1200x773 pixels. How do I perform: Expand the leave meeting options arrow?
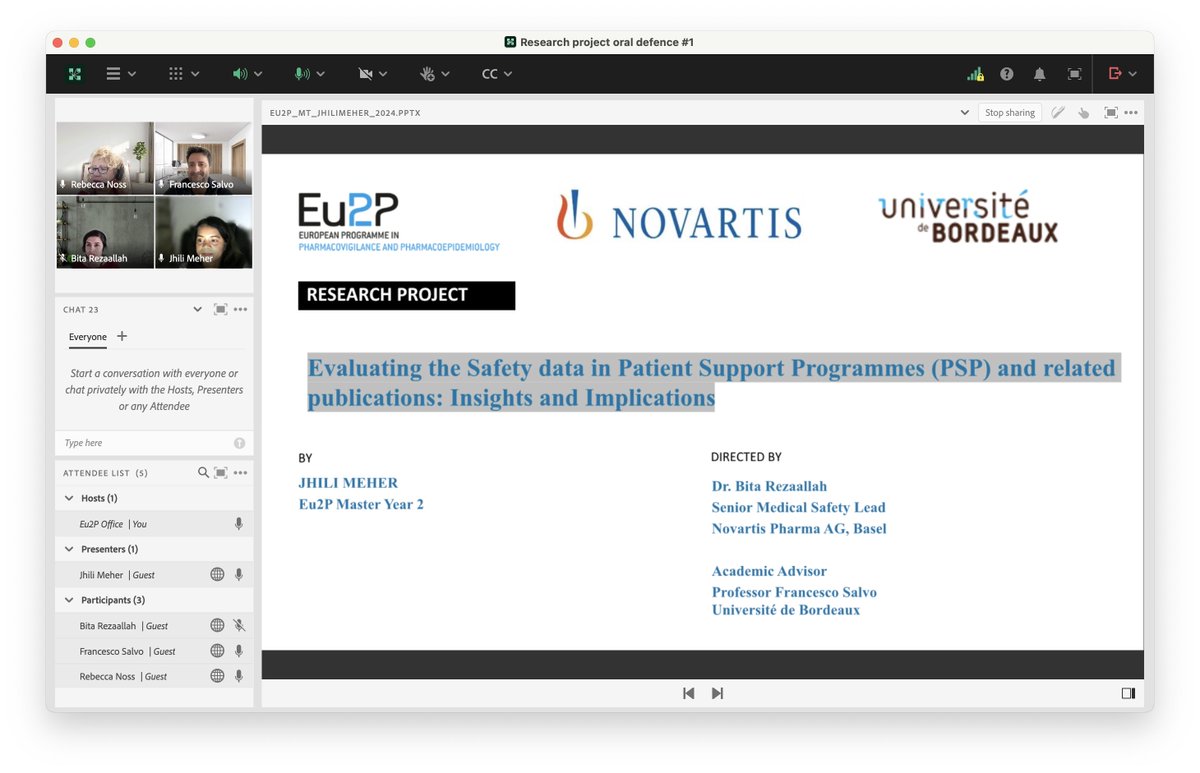click(x=1132, y=74)
